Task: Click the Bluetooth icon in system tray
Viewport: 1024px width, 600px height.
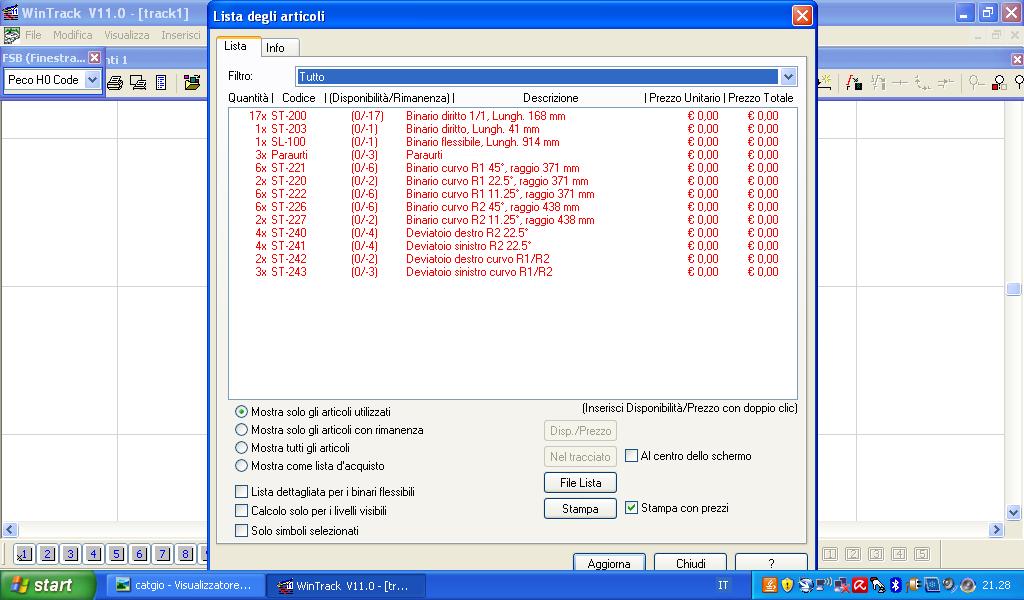Action: [x=896, y=585]
